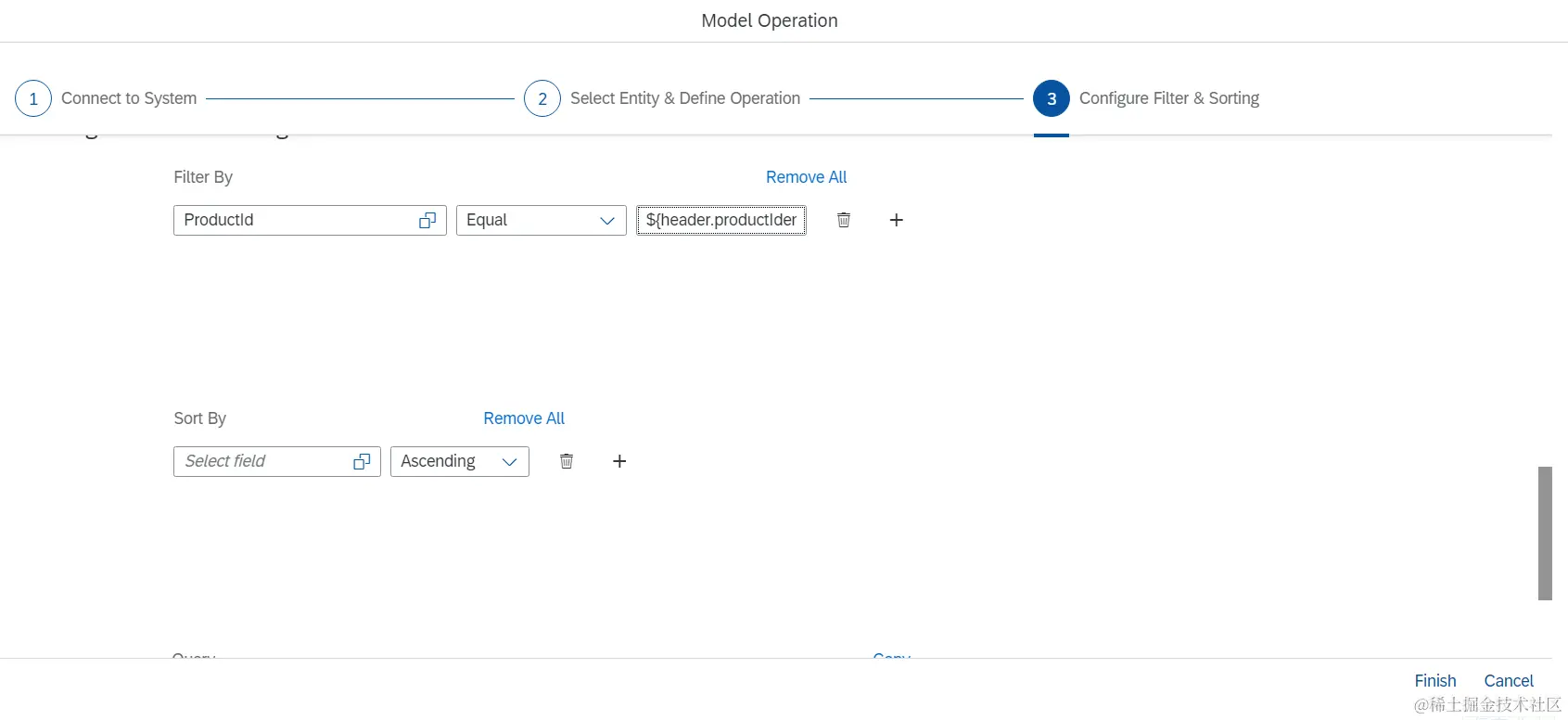
Task: Open the Equal operator dropdown
Action: point(542,221)
